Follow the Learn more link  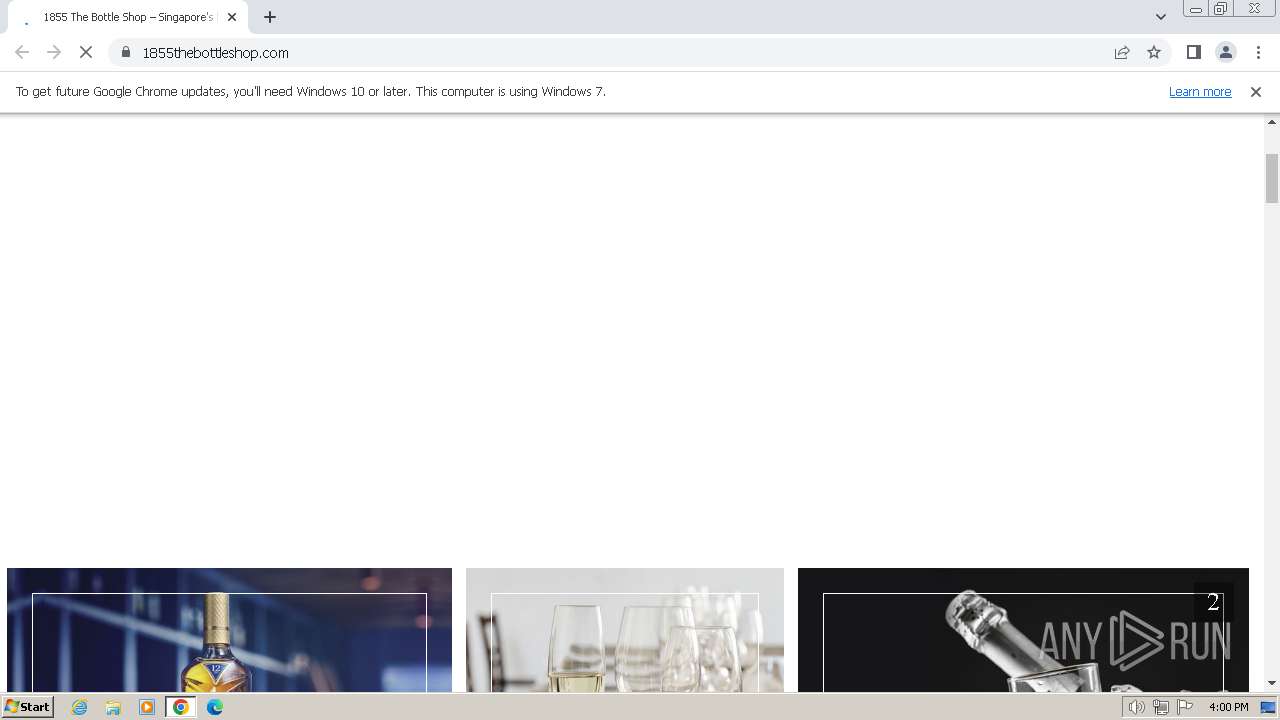(x=1200, y=91)
